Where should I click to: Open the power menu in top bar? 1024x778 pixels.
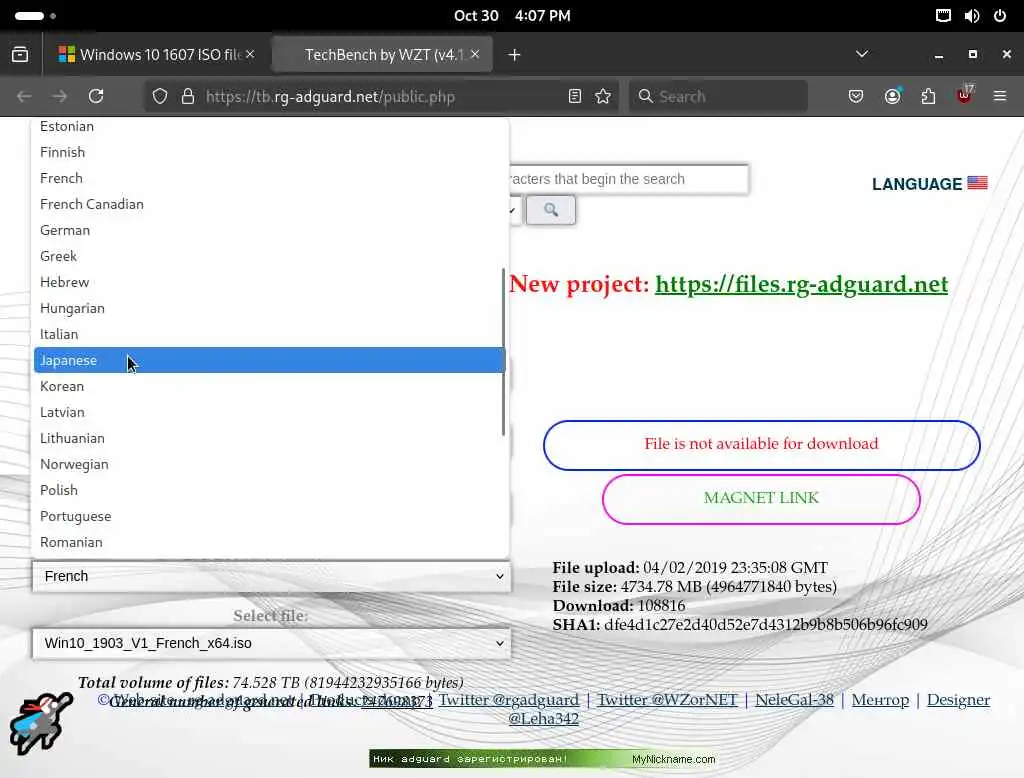1000,16
